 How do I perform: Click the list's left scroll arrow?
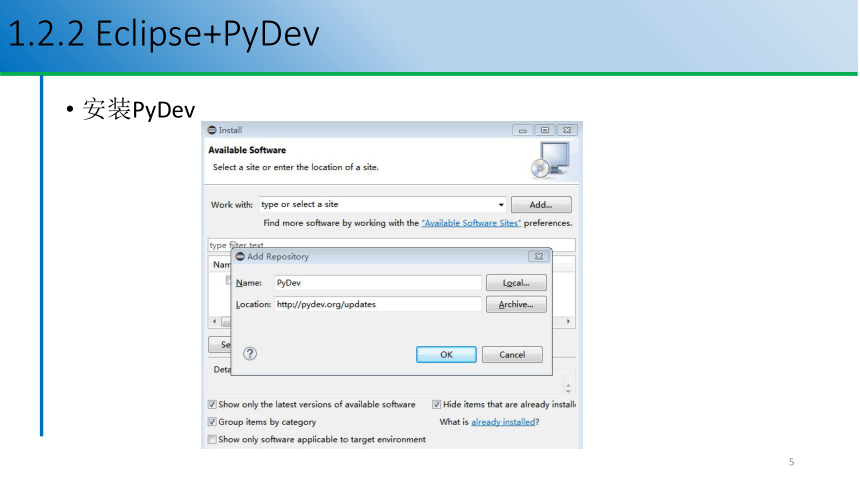pyautogui.click(x=214, y=322)
